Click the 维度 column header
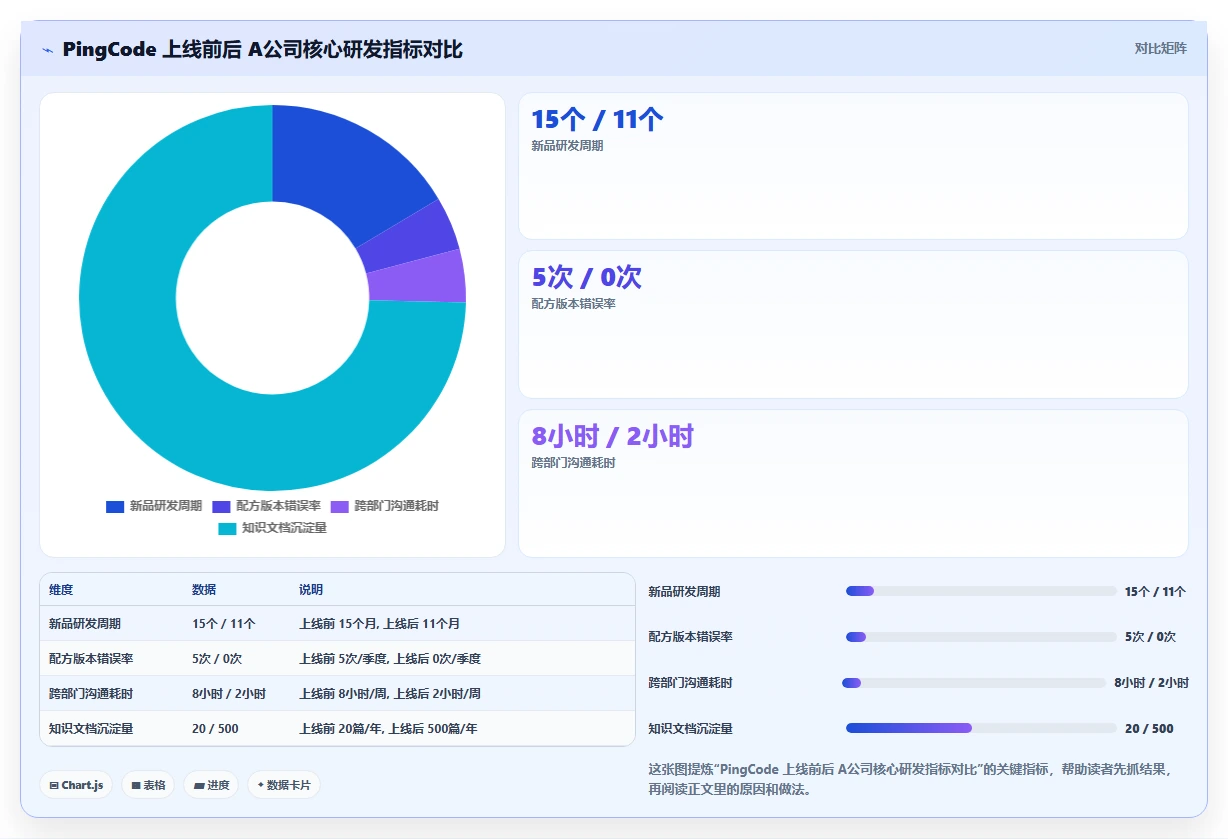1228x839 pixels. 61,590
